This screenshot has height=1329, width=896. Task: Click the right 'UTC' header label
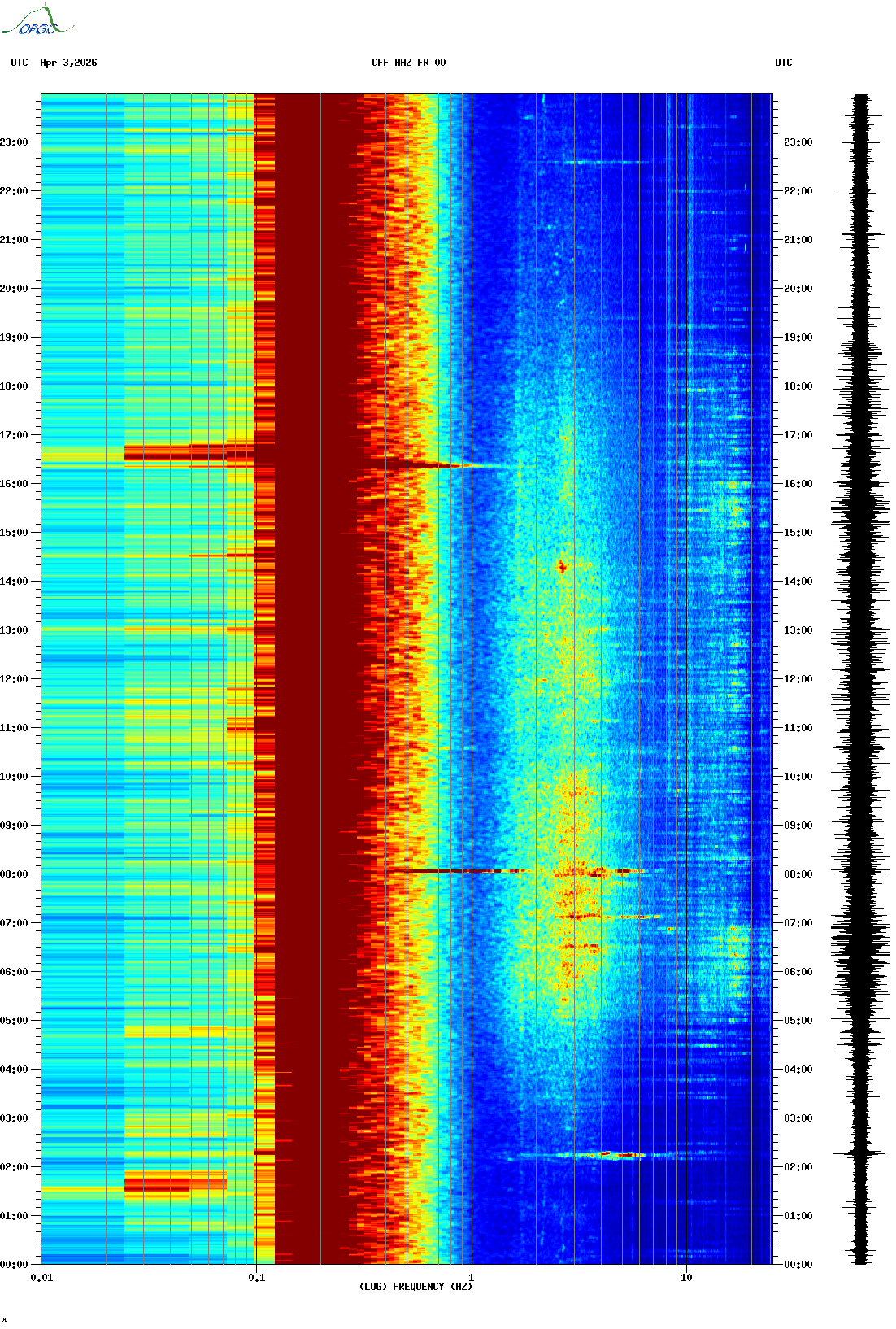pos(784,63)
